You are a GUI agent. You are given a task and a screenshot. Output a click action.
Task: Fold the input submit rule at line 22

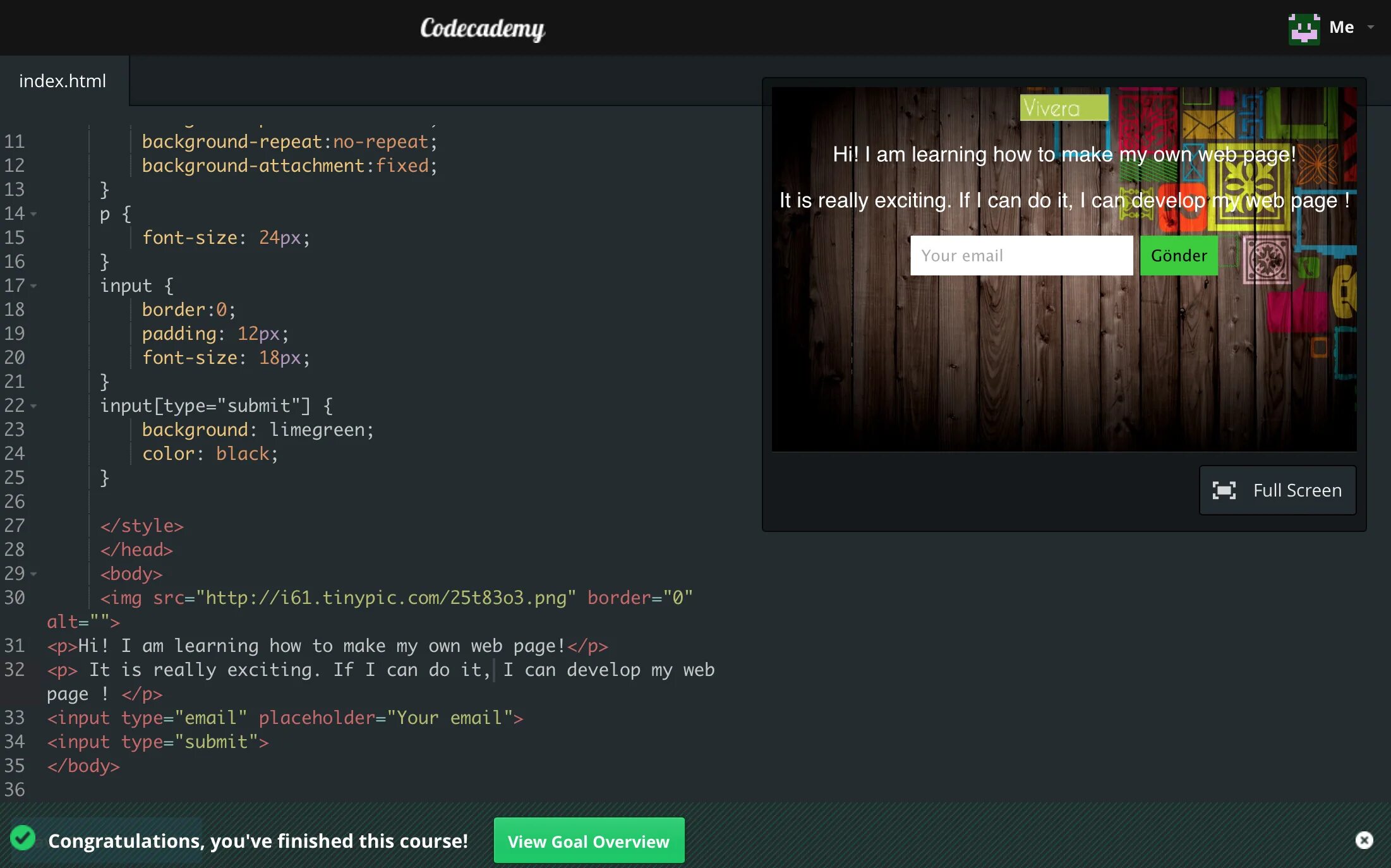(x=33, y=406)
